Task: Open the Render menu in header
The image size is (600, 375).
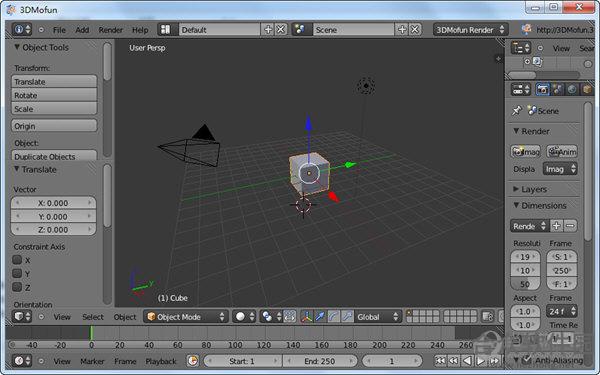Action: click(x=111, y=30)
